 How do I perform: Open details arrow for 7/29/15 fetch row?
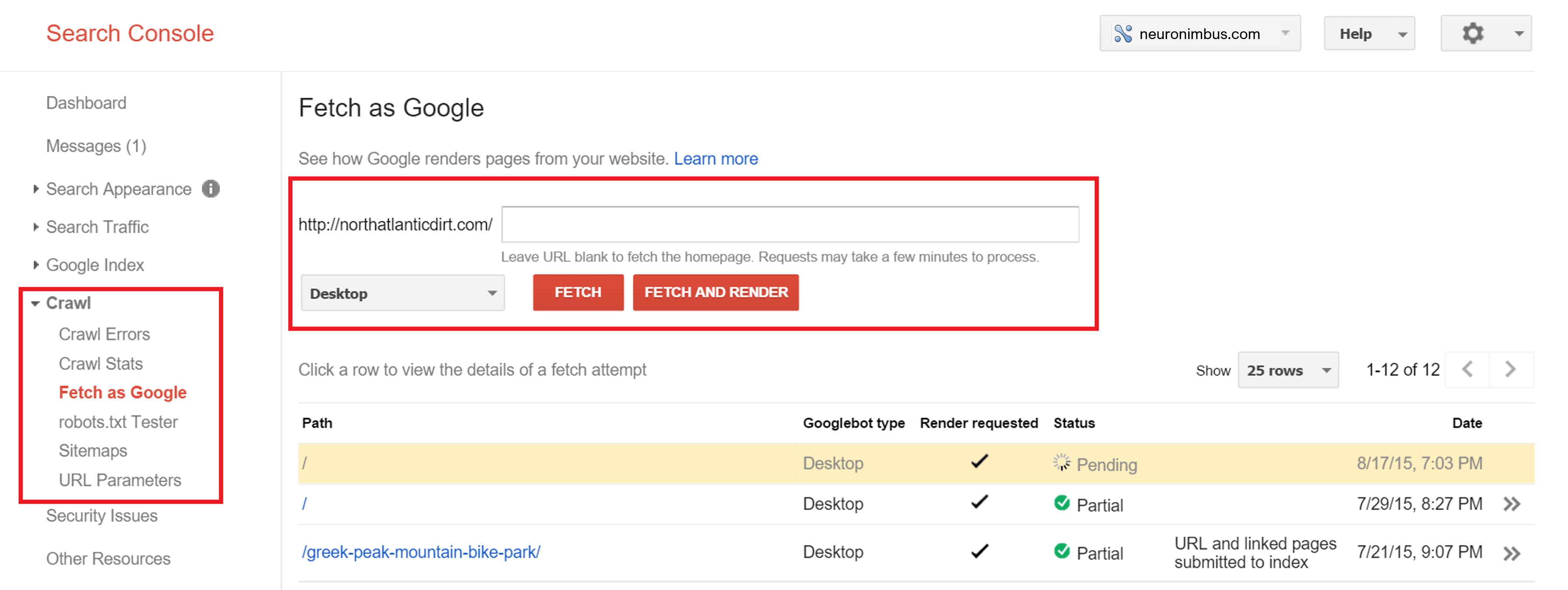(x=1512, y=504)
